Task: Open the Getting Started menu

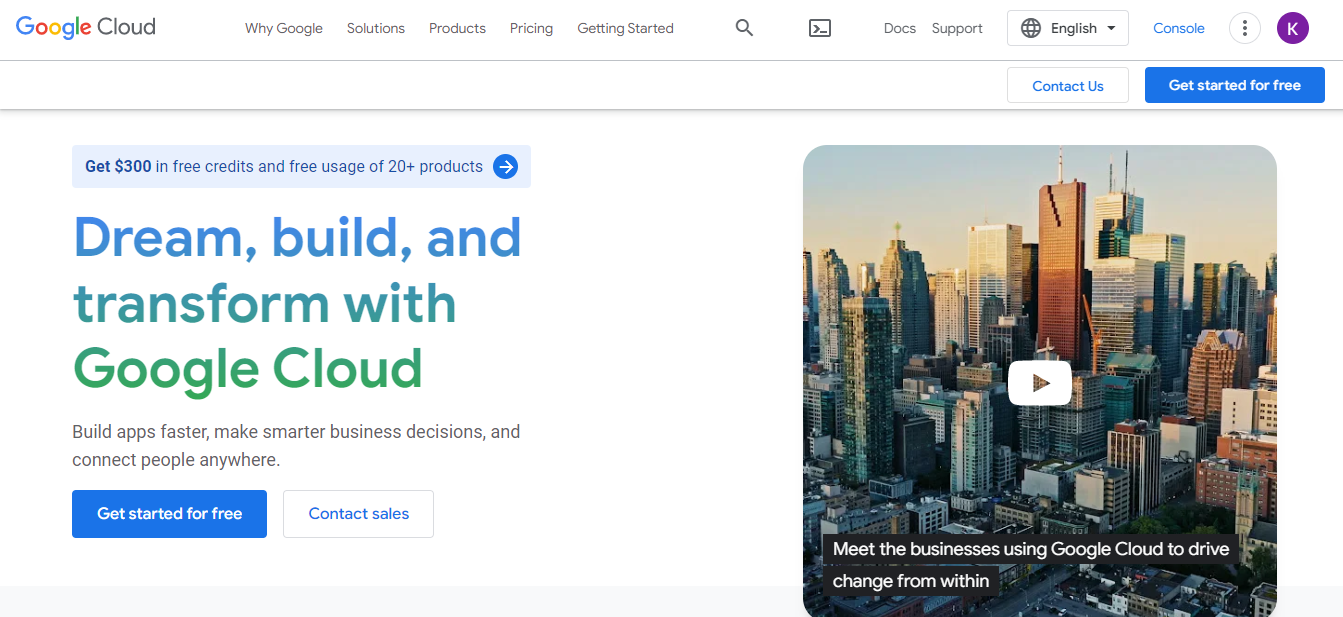Action: click(x=625, y=28)
